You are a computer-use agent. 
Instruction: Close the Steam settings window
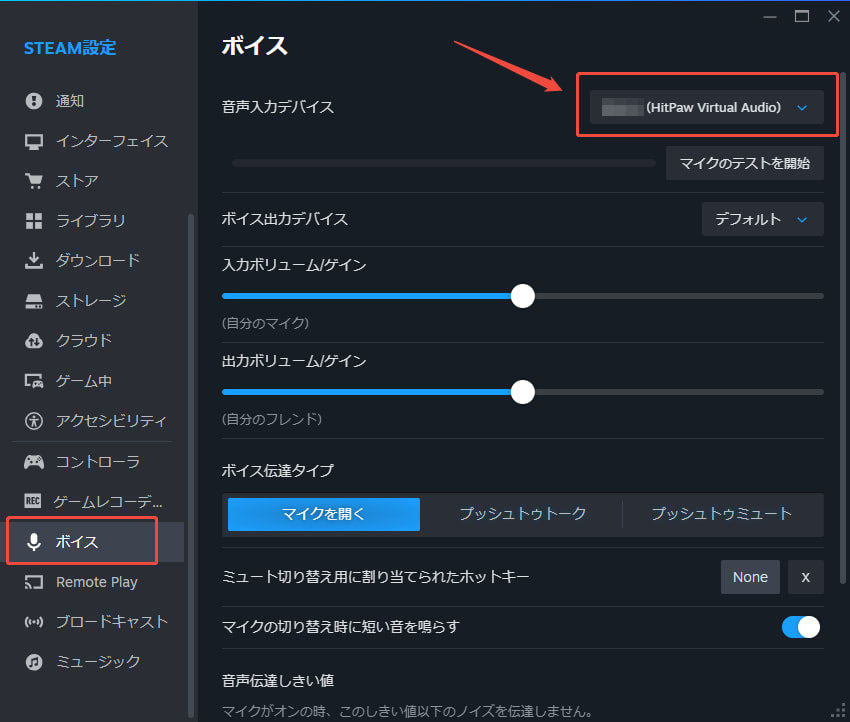tap(834, 17)
